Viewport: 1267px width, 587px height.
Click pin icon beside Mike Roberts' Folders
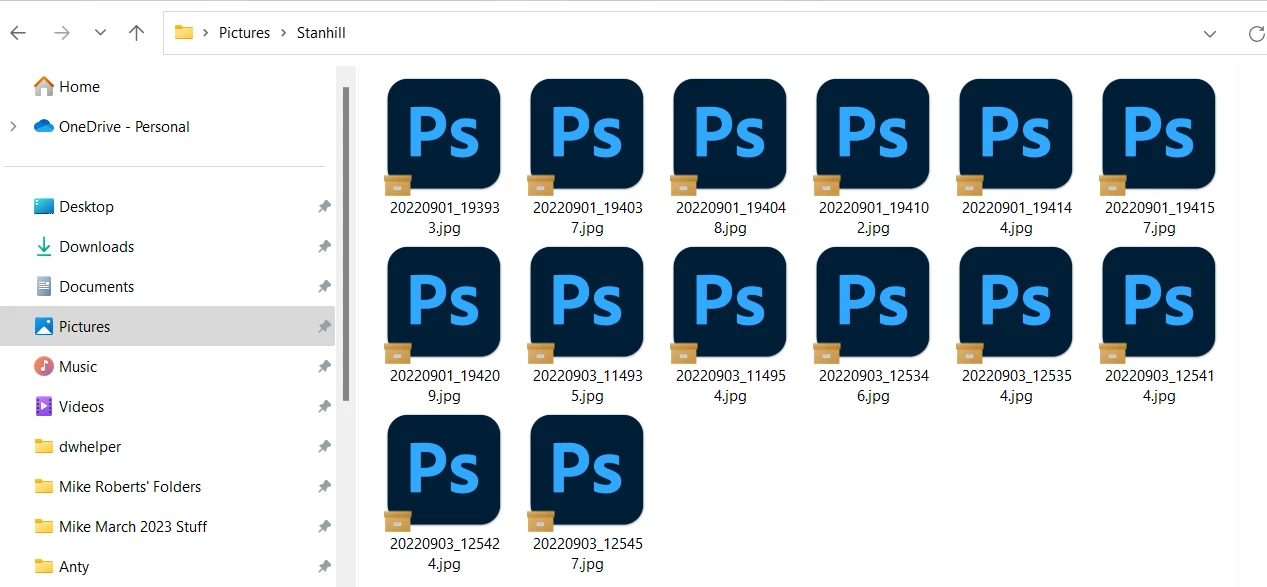[x=324, y=487]
